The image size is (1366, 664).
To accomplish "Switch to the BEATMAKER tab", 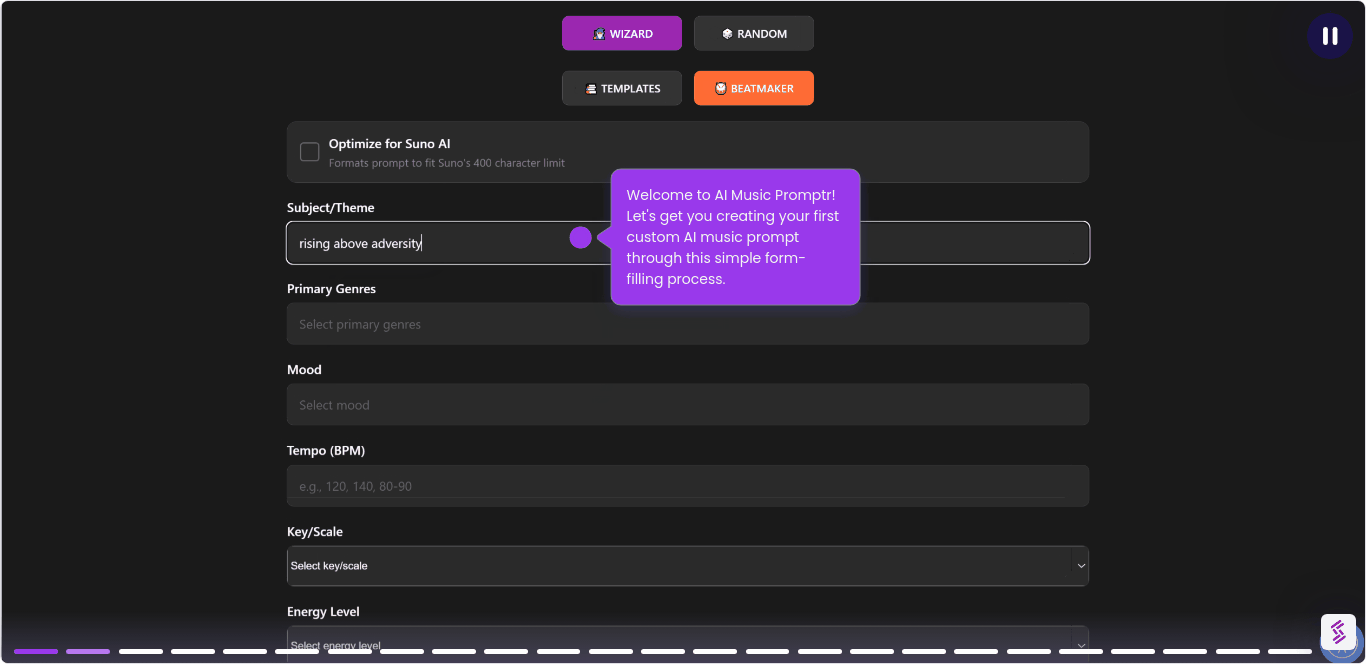I will (754, 88).
